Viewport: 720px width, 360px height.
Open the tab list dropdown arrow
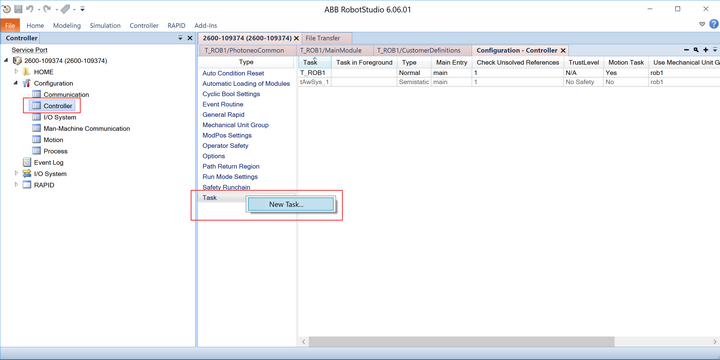[x=715, y=50]
